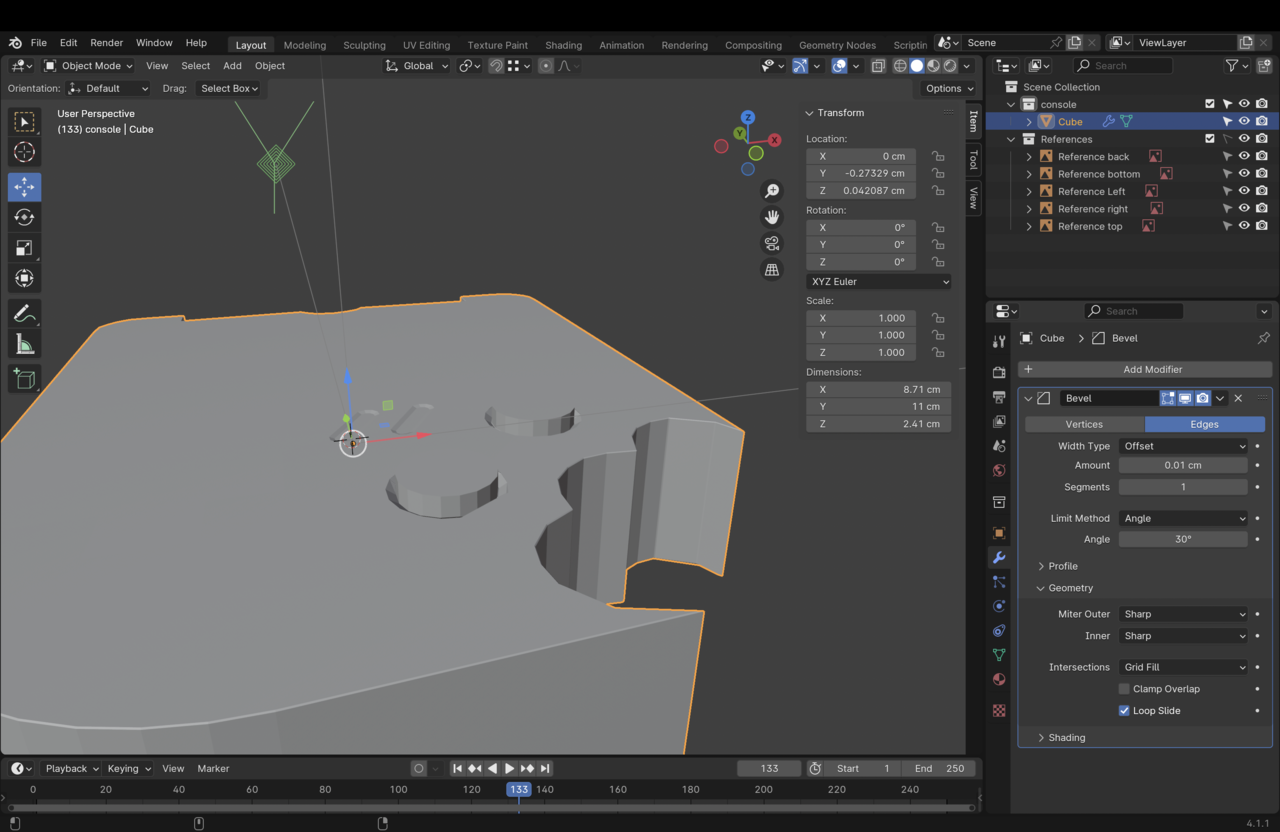Activate the Rotate tool
Viewport: 1280px width, 832px height.
pyautogui.click(x=25, y=217)
